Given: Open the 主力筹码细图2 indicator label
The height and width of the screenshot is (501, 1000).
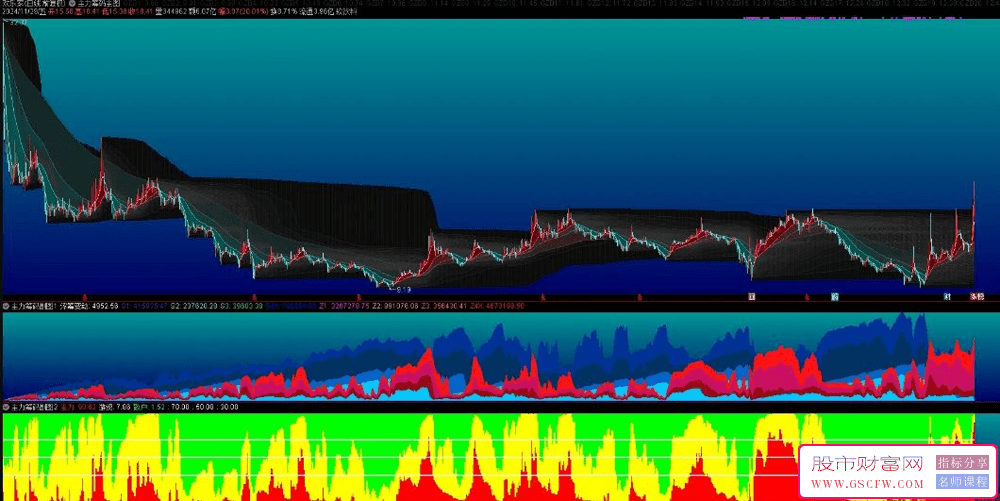Looking at the screenshot, I should pyautogui.click(x=36, y=408).
